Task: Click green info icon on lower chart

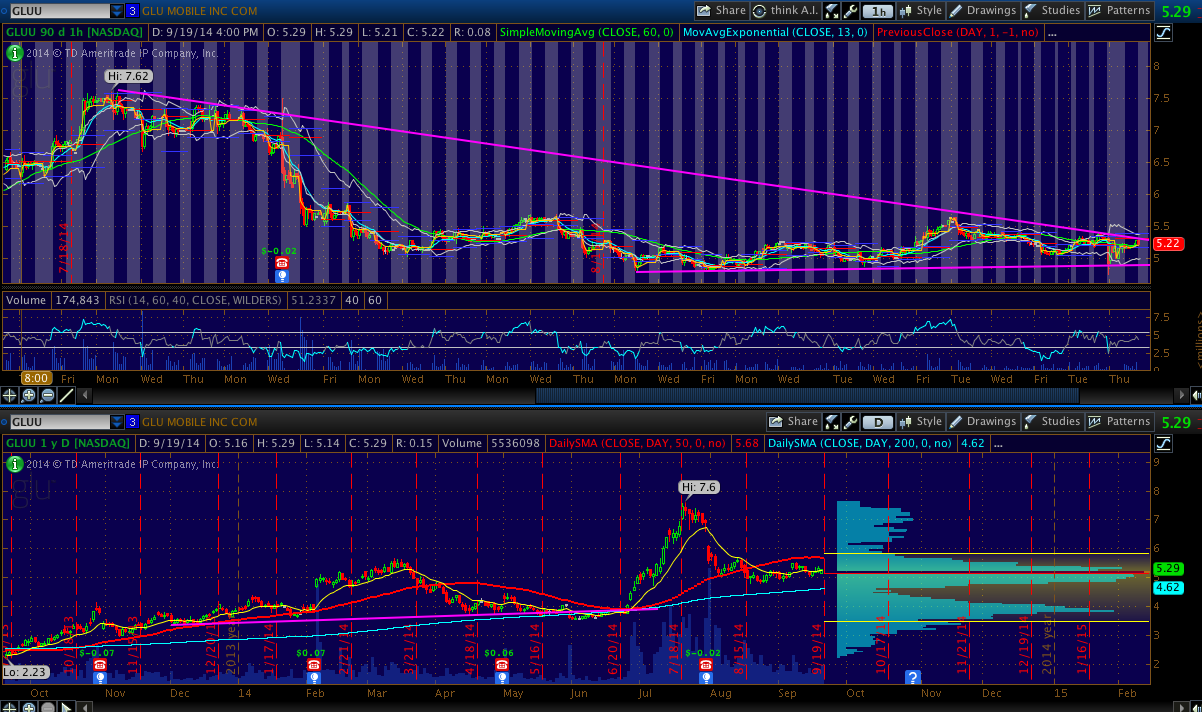Action: click(x=14, y=464)
